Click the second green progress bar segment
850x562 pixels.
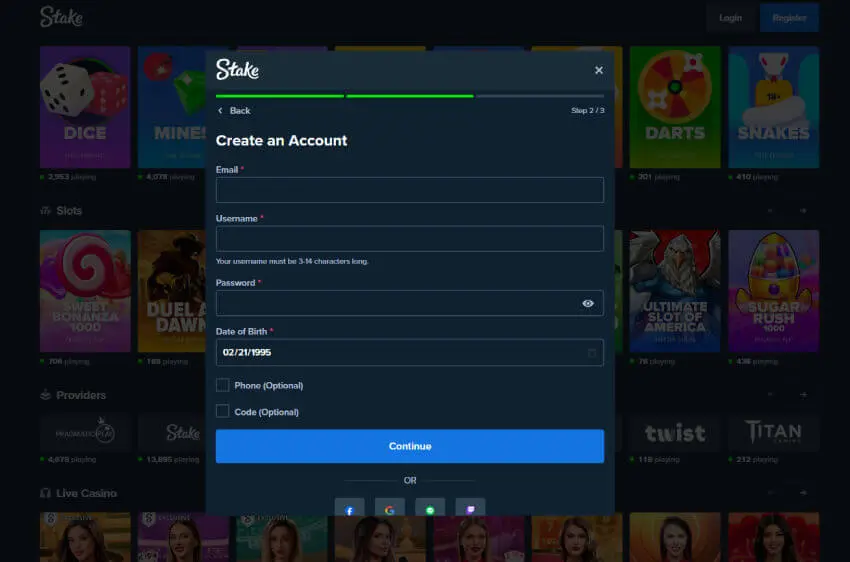(x=410, y=96)
